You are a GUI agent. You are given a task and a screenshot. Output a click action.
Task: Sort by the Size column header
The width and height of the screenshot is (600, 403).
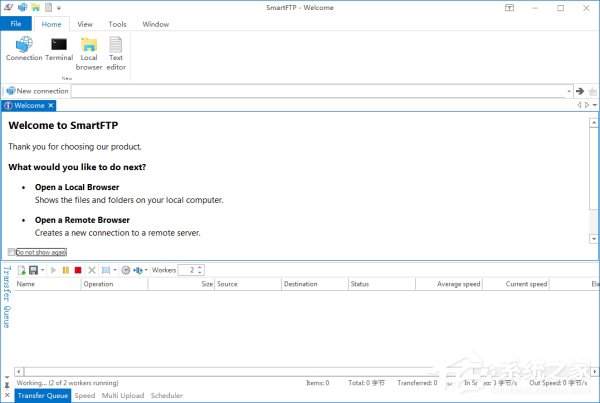coord(181,284)
